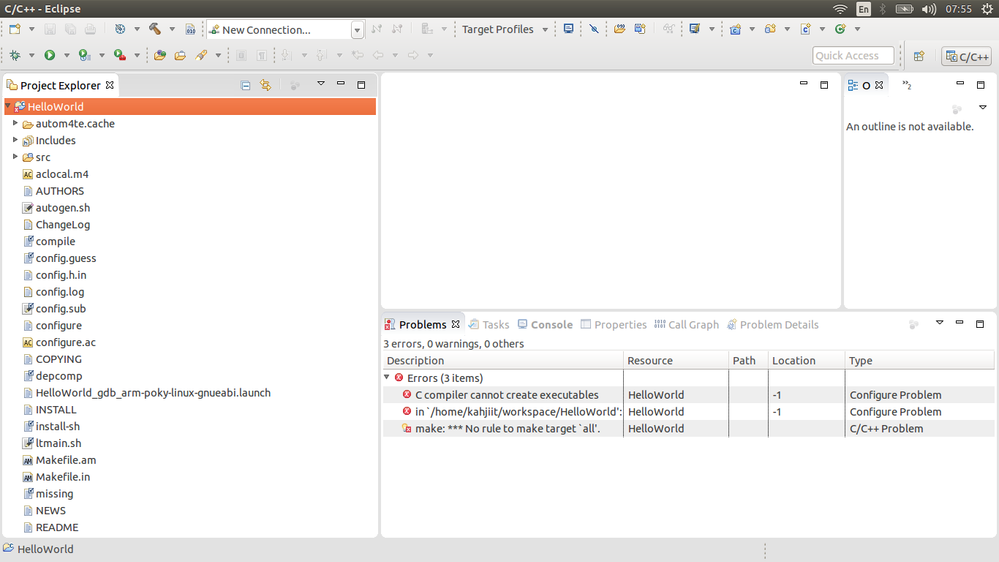Click the New C/C++ Project icon
Image resolution: width=999 pixels, height=562 pixels.
735,29
